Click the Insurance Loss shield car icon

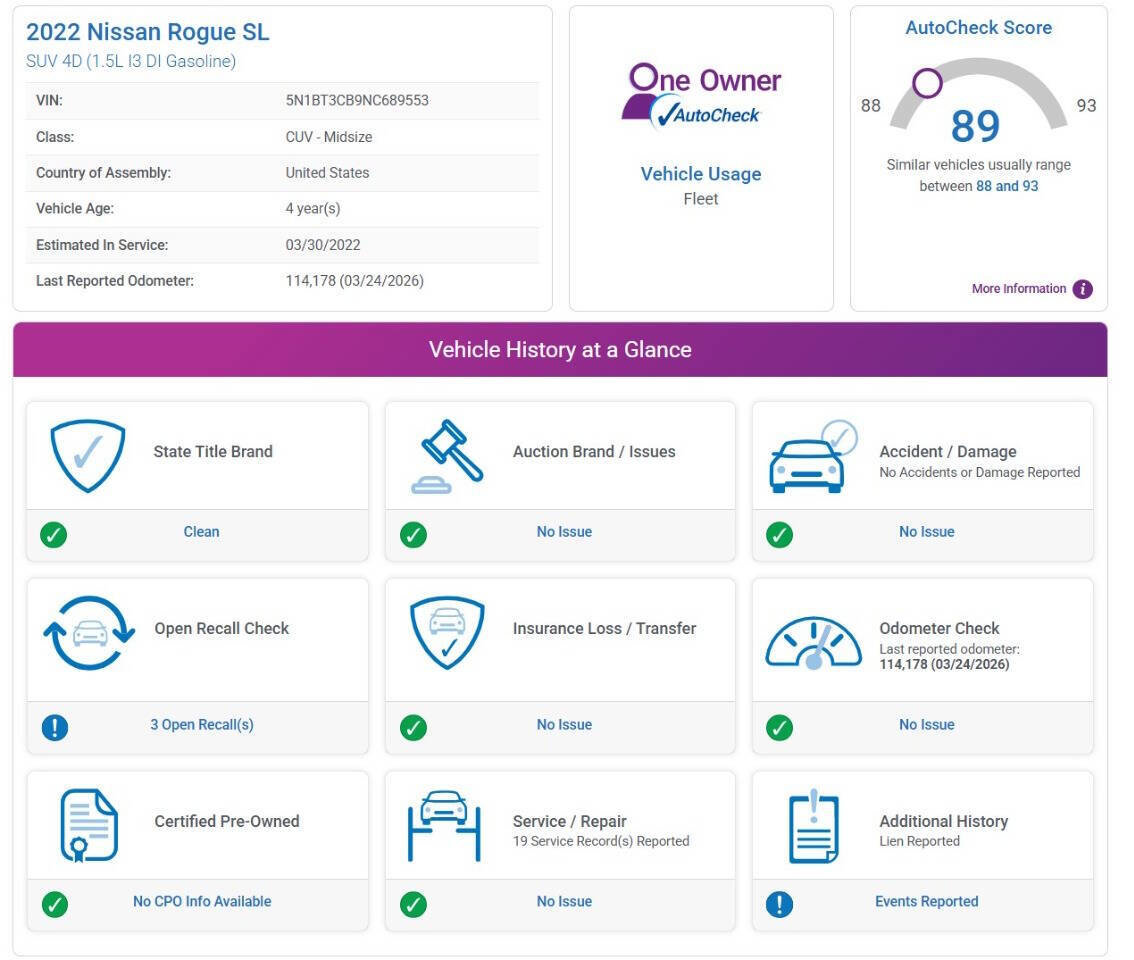[x=447, y=633]
